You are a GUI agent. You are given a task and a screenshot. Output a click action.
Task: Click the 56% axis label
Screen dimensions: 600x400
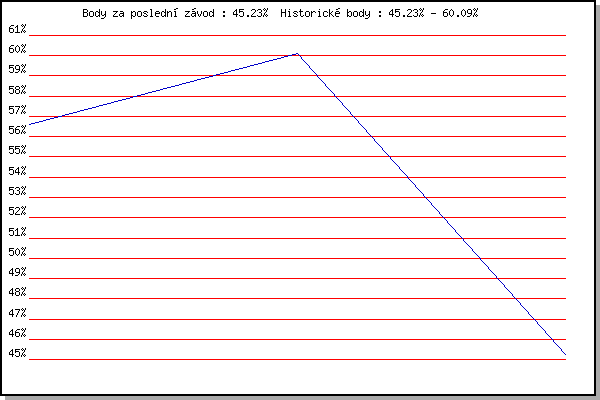coord(17,130)
